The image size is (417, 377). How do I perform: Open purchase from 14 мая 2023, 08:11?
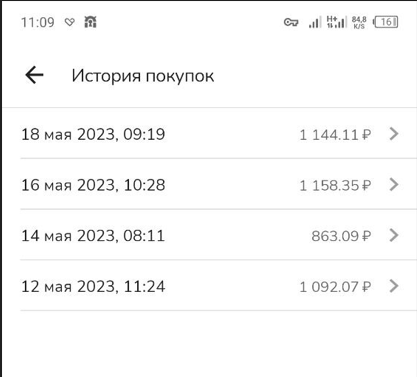(210, 235)
